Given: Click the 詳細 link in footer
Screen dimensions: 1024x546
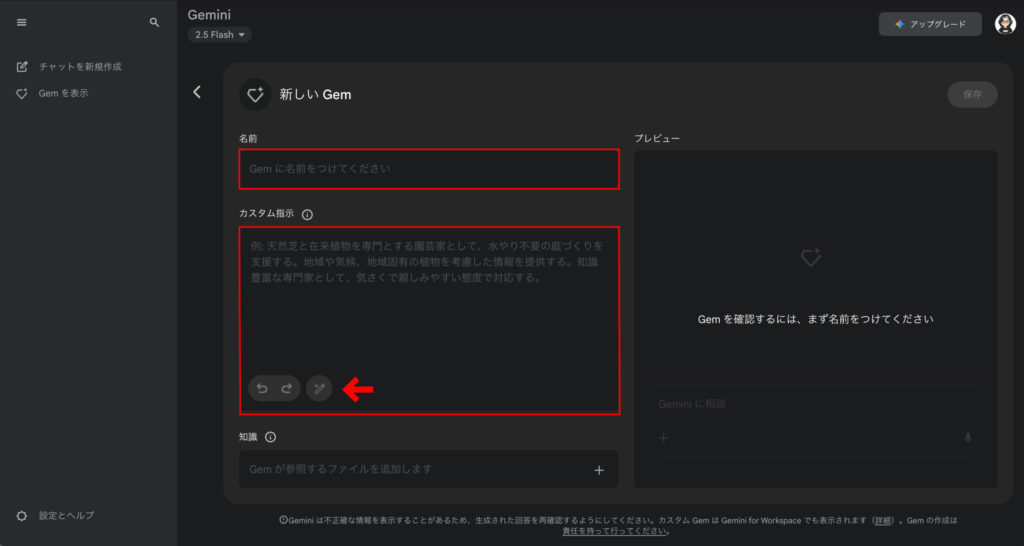Looking at the screenshot, I should [x=883, y=521].
